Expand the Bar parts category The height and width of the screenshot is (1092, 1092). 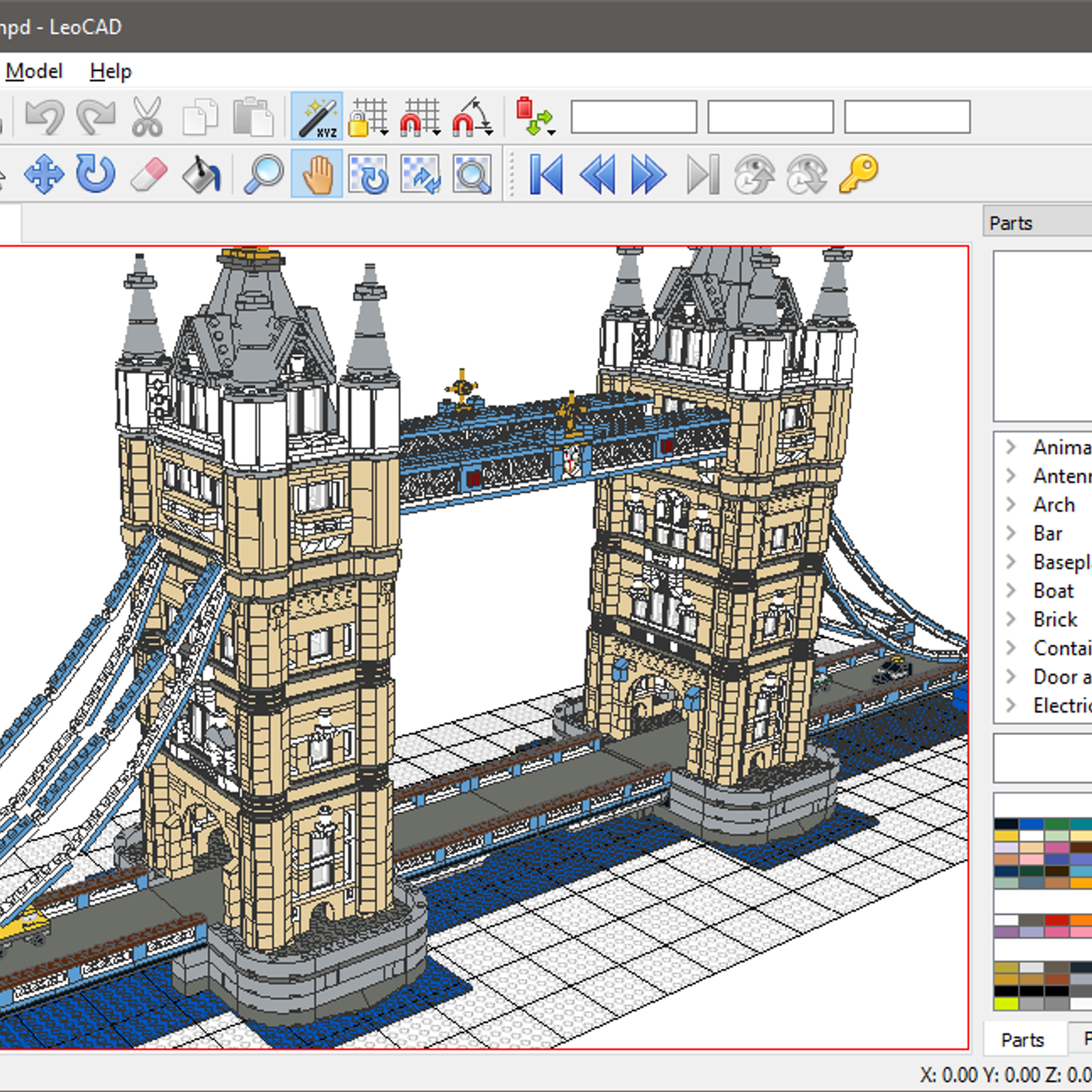click(1011, 533)
